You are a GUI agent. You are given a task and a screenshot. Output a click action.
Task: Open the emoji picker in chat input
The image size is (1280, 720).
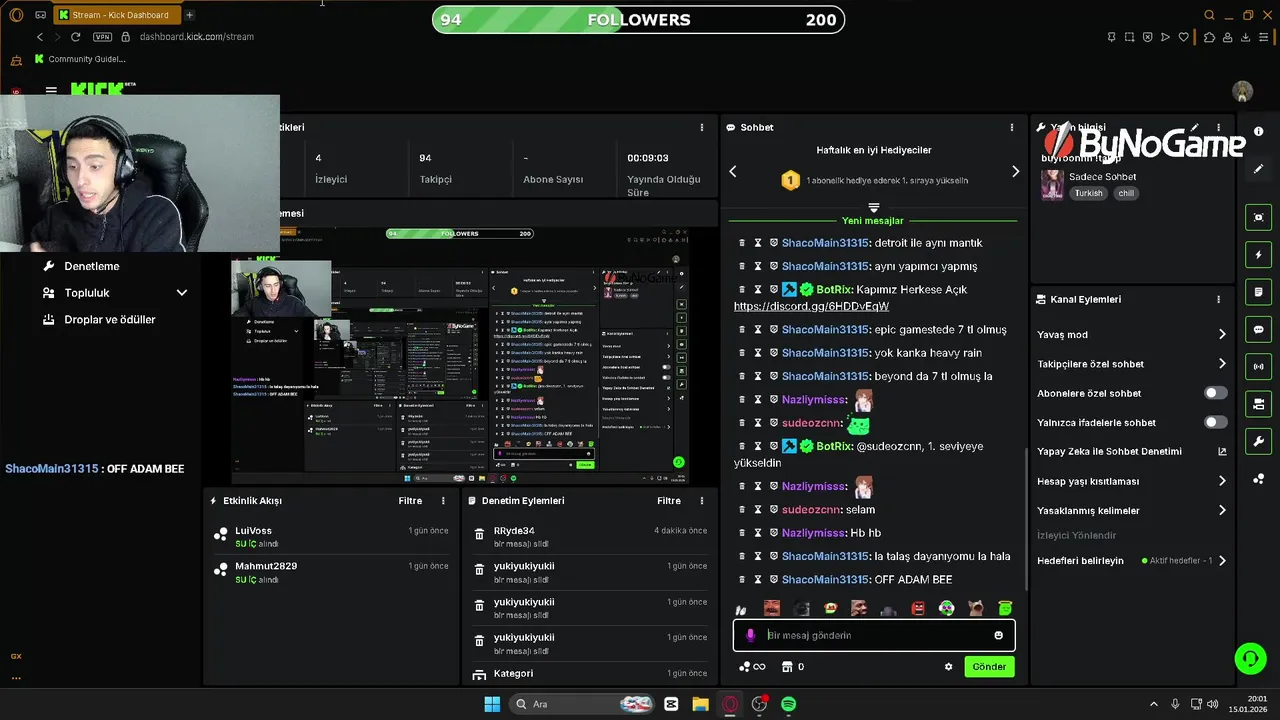(x=998, y=635)
